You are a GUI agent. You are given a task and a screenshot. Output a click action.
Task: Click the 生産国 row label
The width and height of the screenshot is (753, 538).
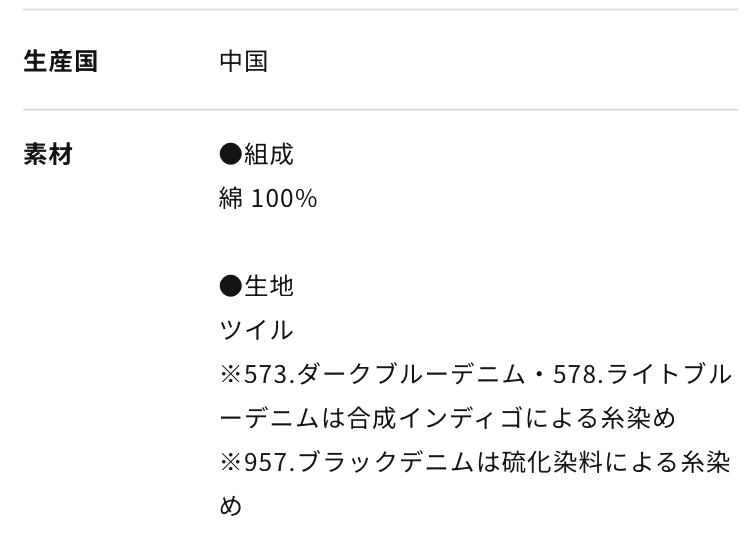(60, 61)
